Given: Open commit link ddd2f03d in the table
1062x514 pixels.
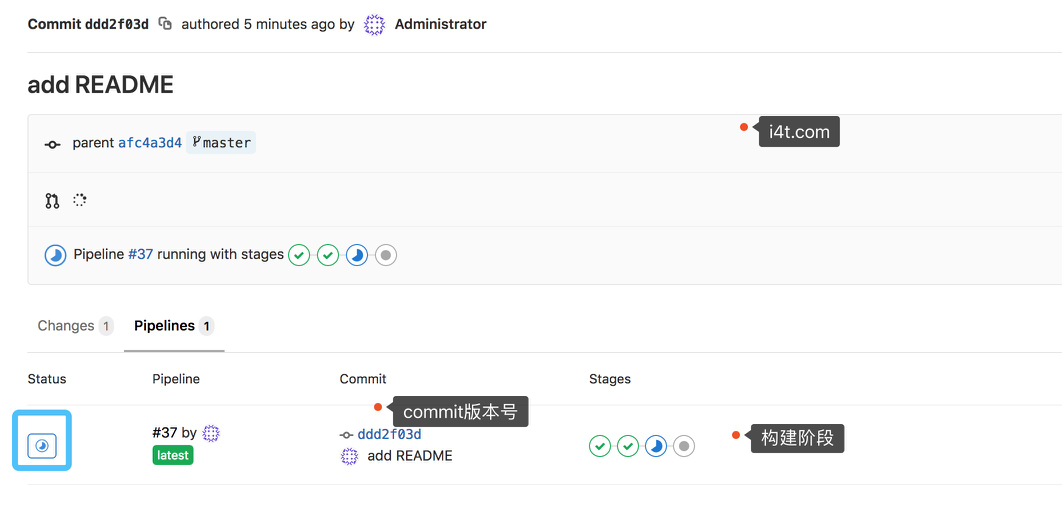Looking at the screenshot, I should click(x=389, y=434).
